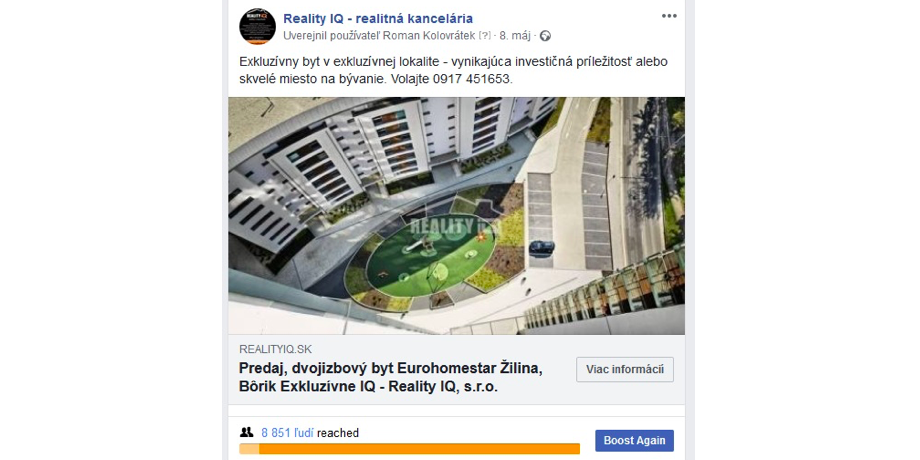This screenshot has height=460, width=920.
Task: Click the question mark next to Roman Kolovrátek
Action: 484,36
